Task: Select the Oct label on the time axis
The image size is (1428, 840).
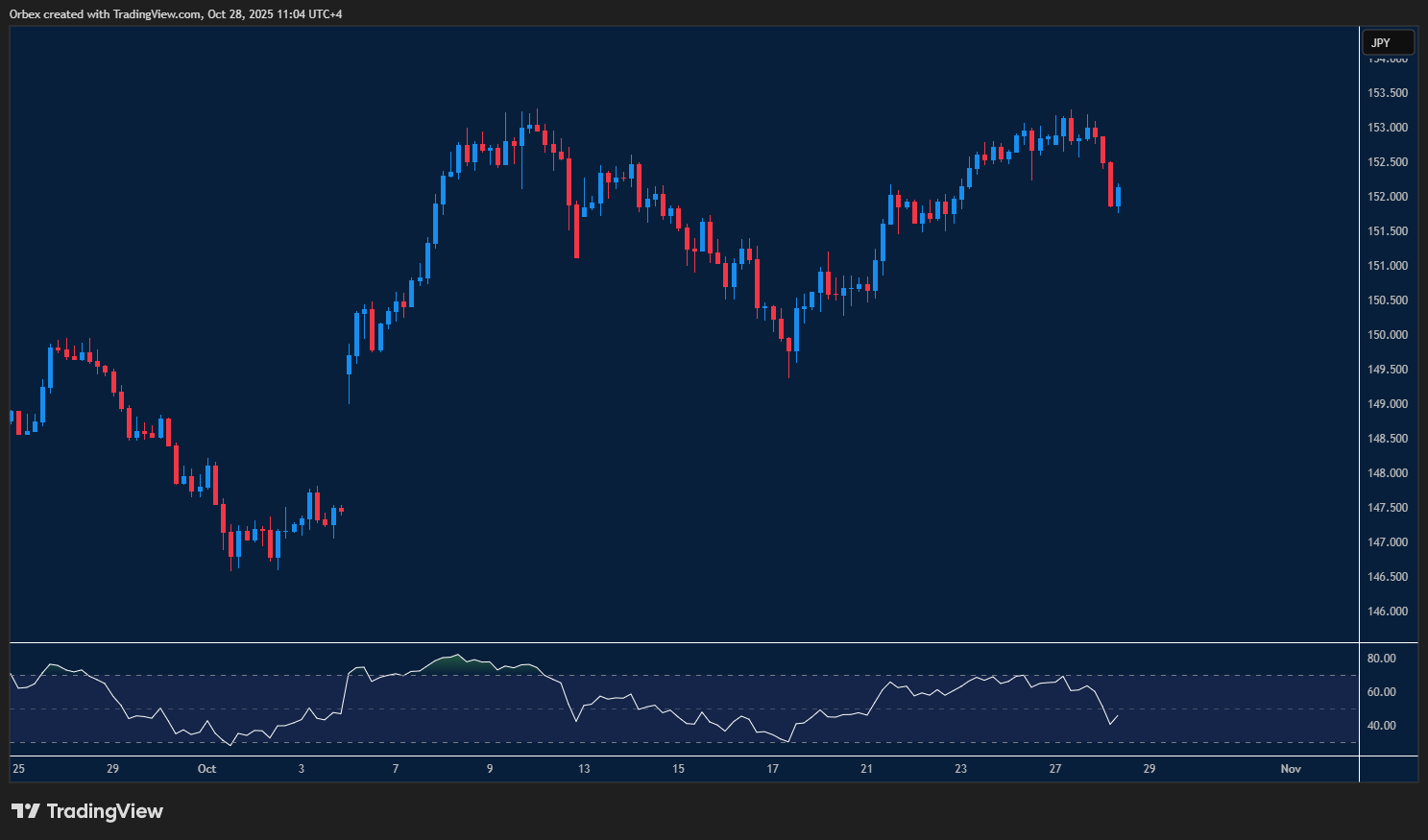Action: point(206,769)
